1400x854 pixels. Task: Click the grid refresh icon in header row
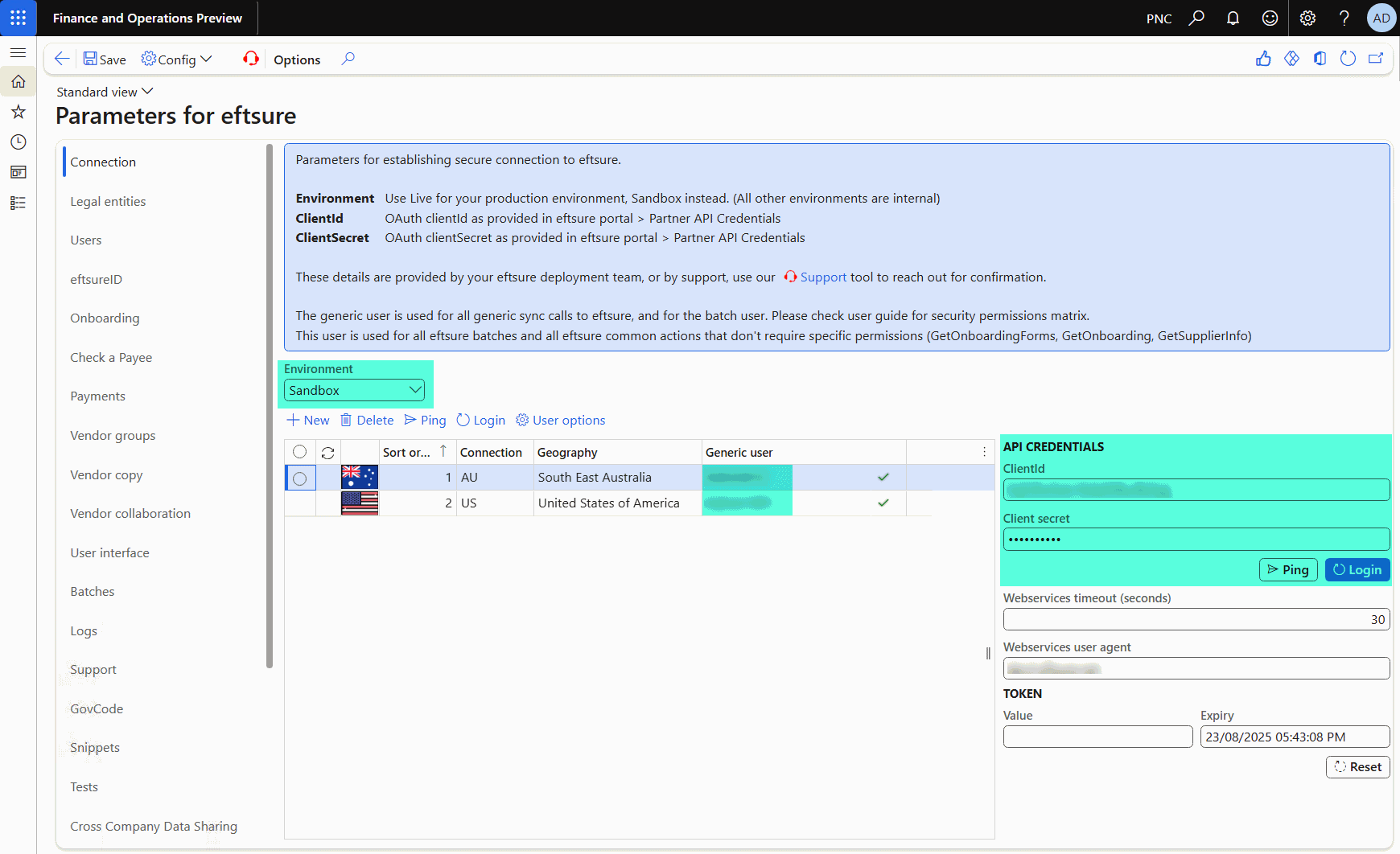pyautogui.click(x=327, y=453)
